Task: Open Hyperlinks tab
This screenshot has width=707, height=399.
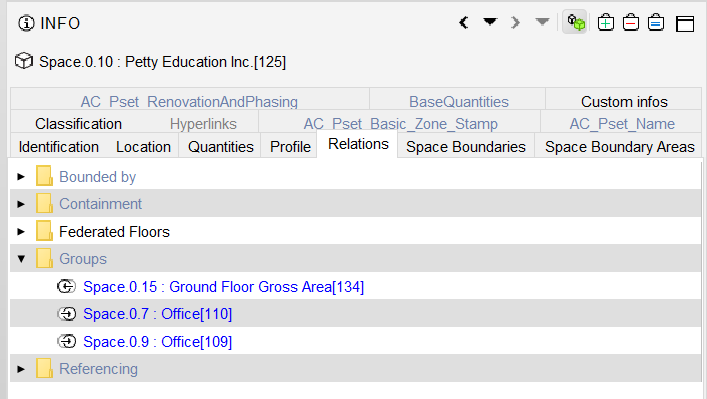Action: click(x=203, y=124)
